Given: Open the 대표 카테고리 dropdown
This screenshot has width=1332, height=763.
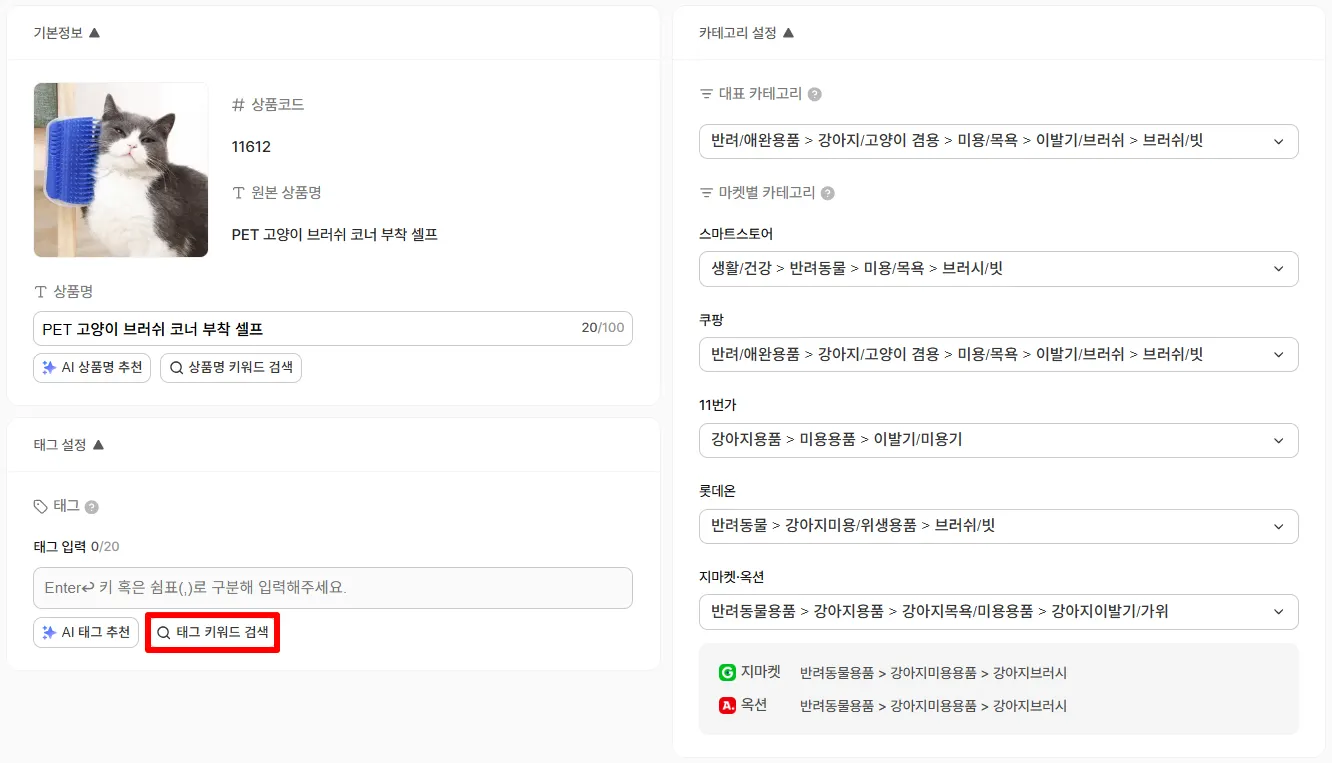Looking at the screenshot, I should pos(1278,141).
